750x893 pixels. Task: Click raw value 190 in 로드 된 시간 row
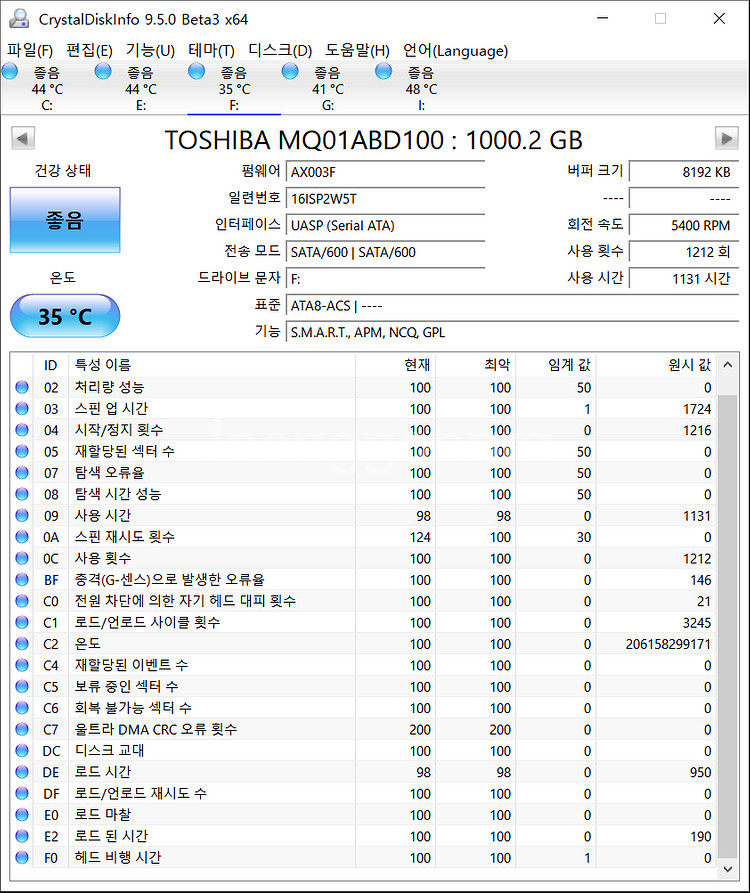pyautogui.click(x=700, y=837)
